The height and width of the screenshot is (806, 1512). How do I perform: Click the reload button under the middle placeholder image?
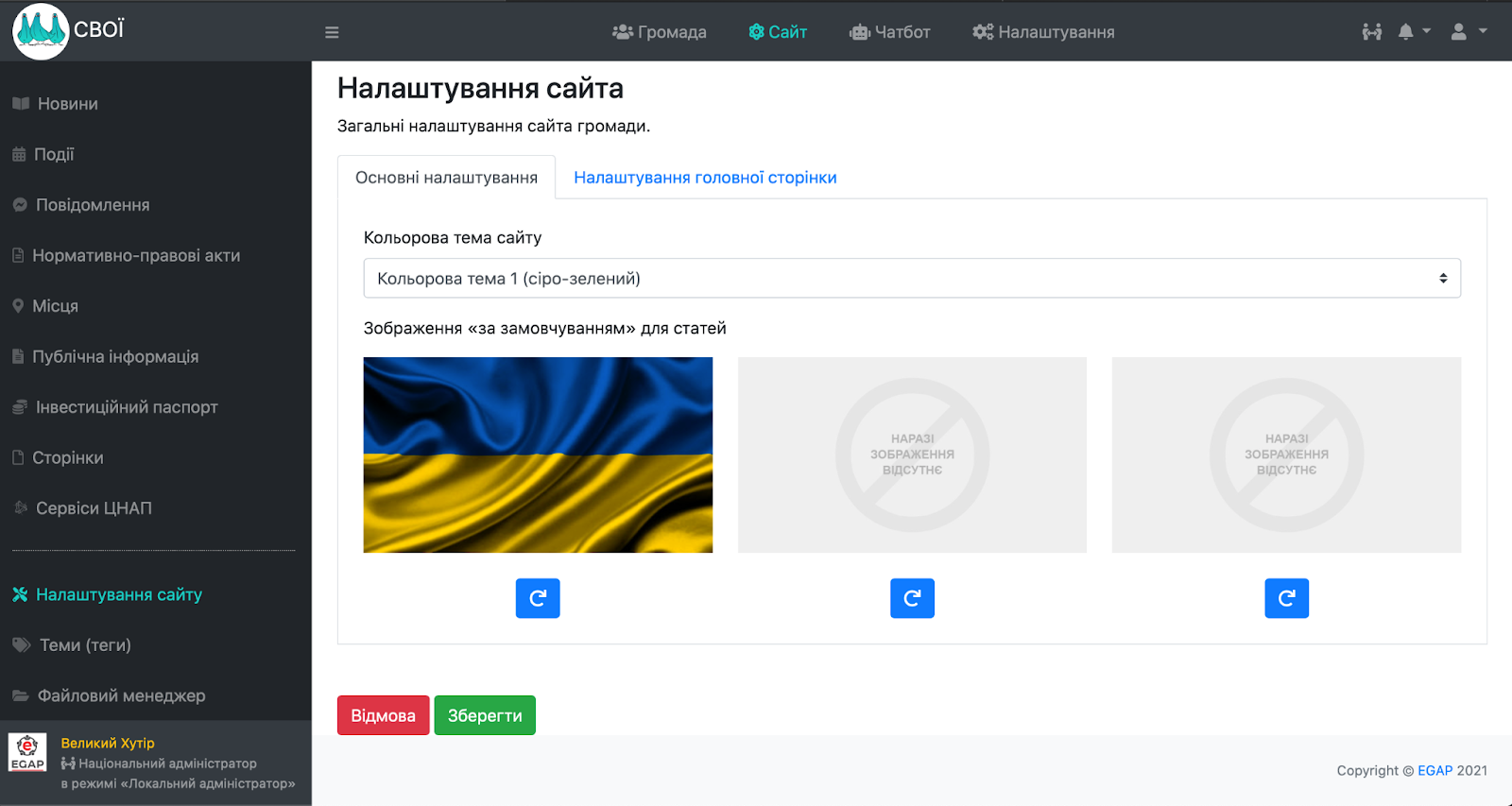[912, 598]
